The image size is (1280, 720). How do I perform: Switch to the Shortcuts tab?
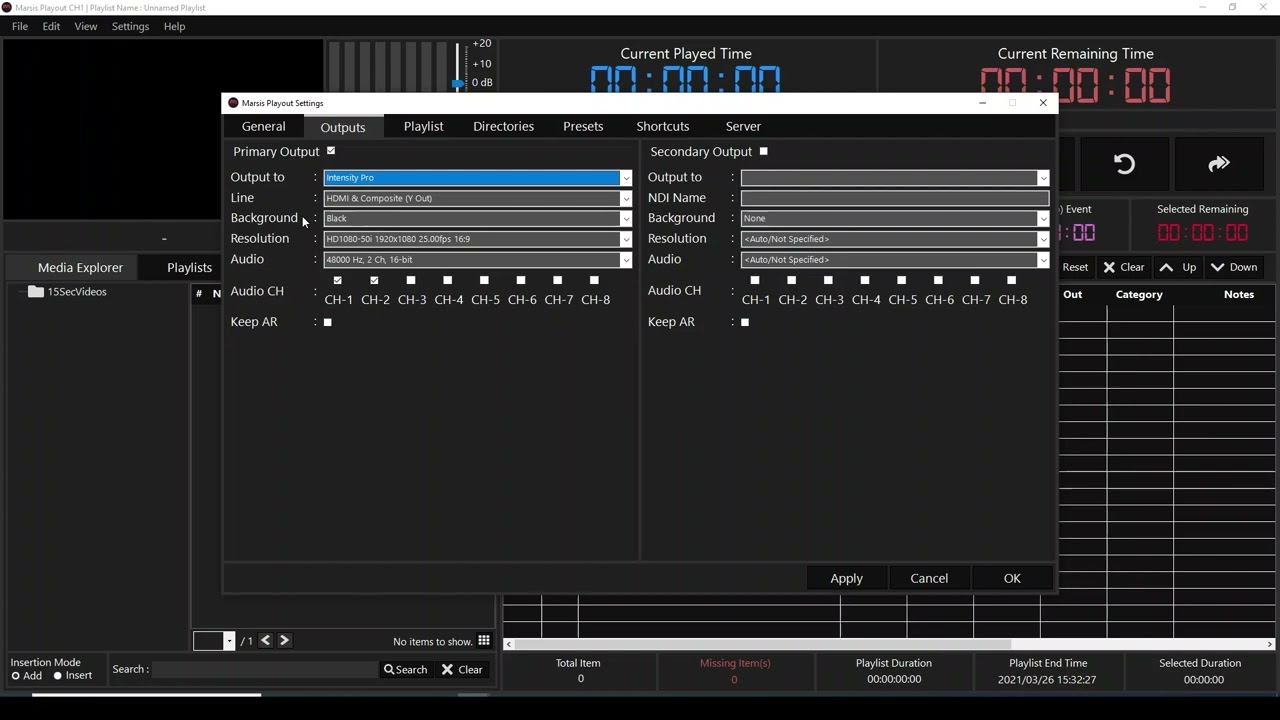click(663, 127)
